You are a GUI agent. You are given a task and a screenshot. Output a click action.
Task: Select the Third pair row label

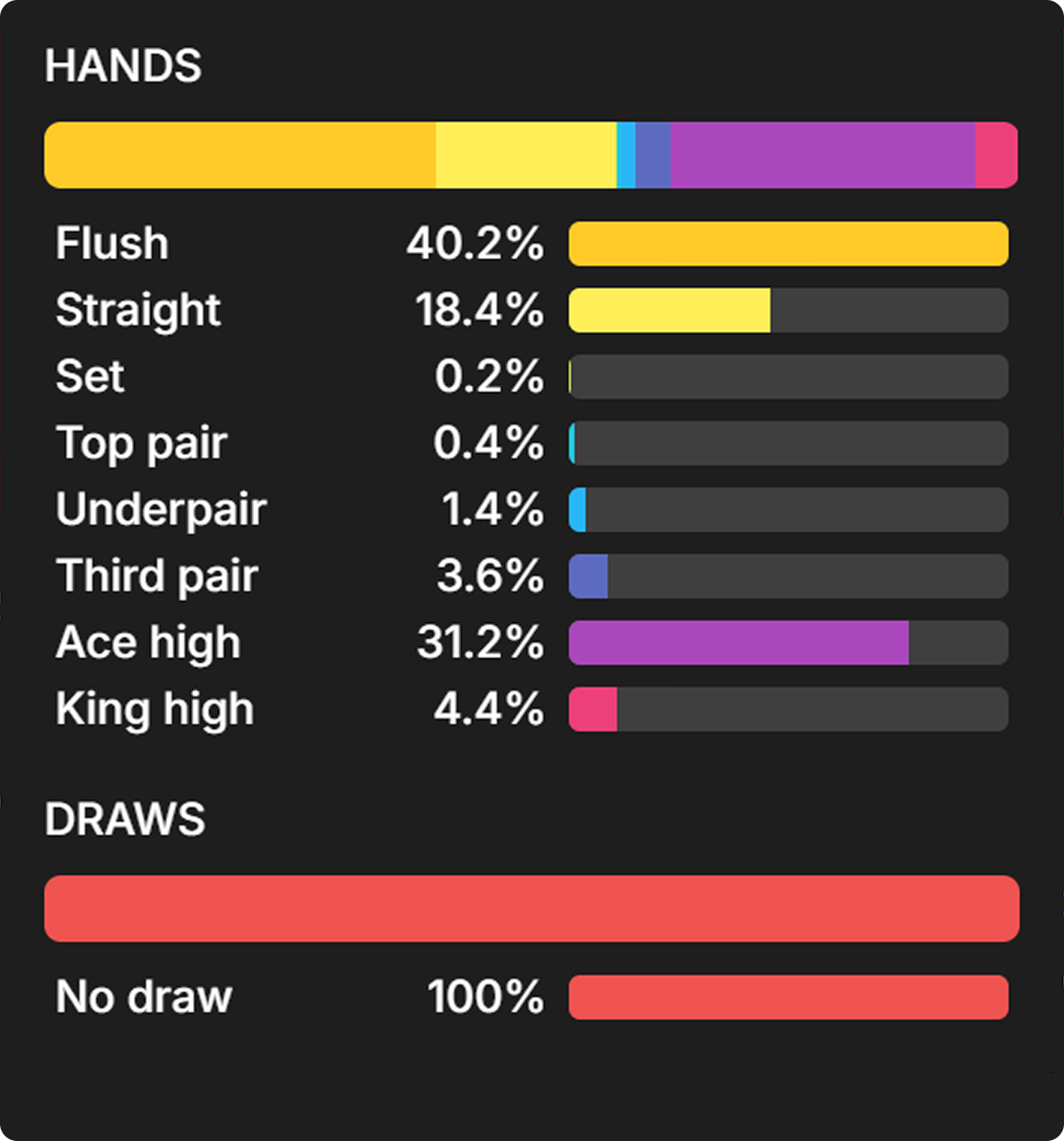[x=156, y=576]
